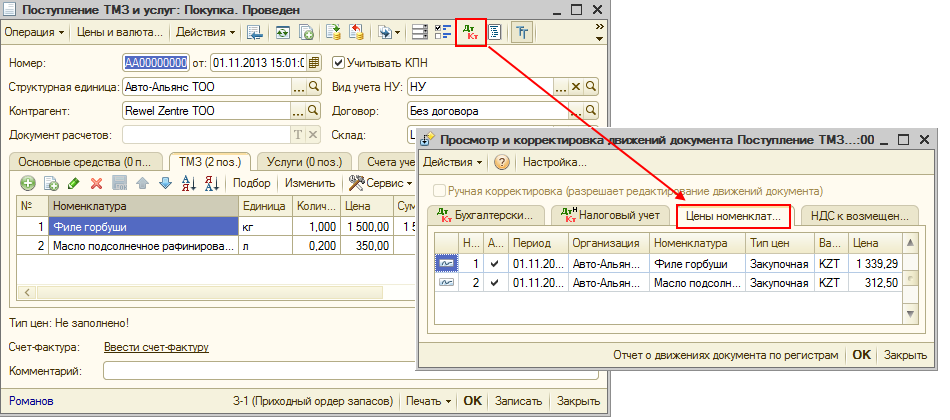Click in the Комментарий input field
This screenshot has height=420, width=950.
tap(260, 371)
